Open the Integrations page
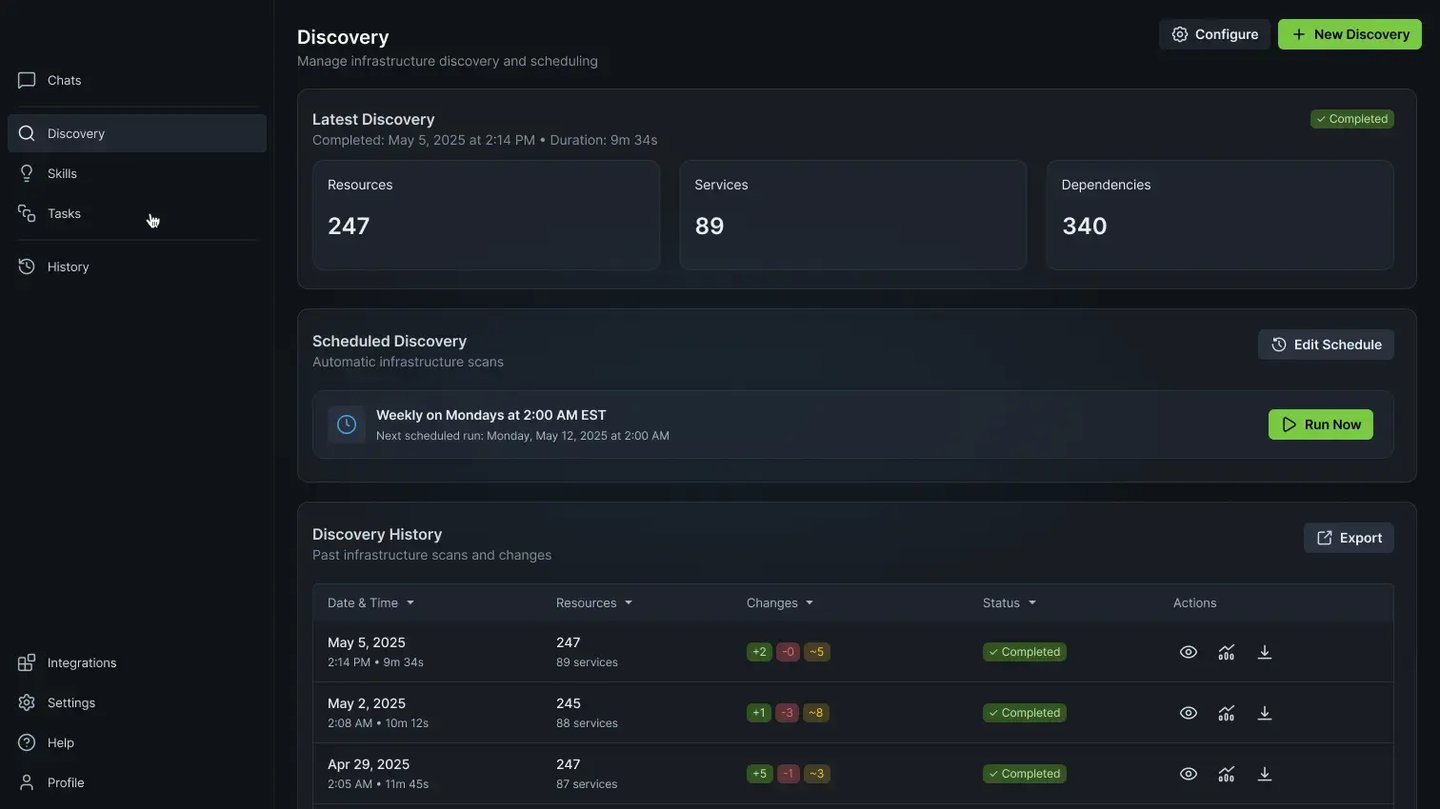 coord(81,663)
